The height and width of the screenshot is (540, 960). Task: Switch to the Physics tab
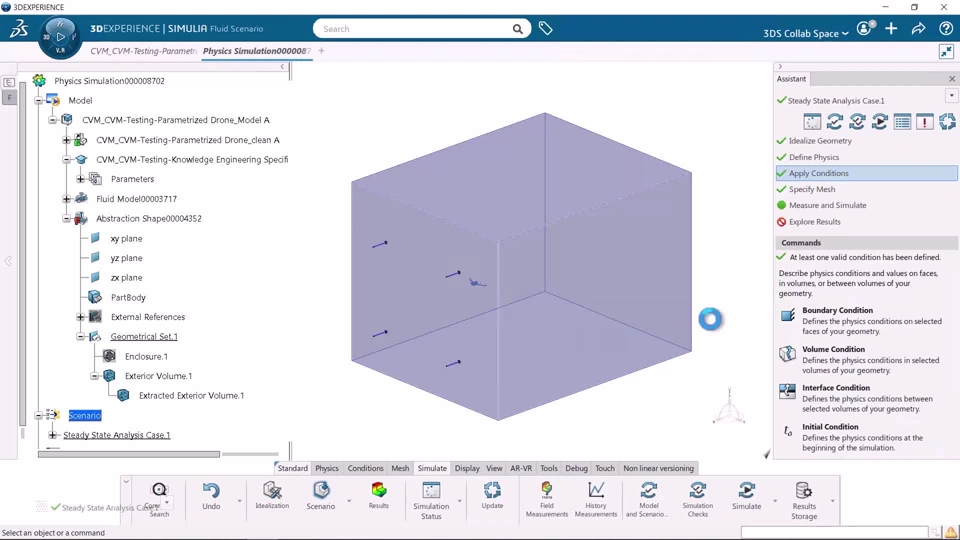click(326, 468)
